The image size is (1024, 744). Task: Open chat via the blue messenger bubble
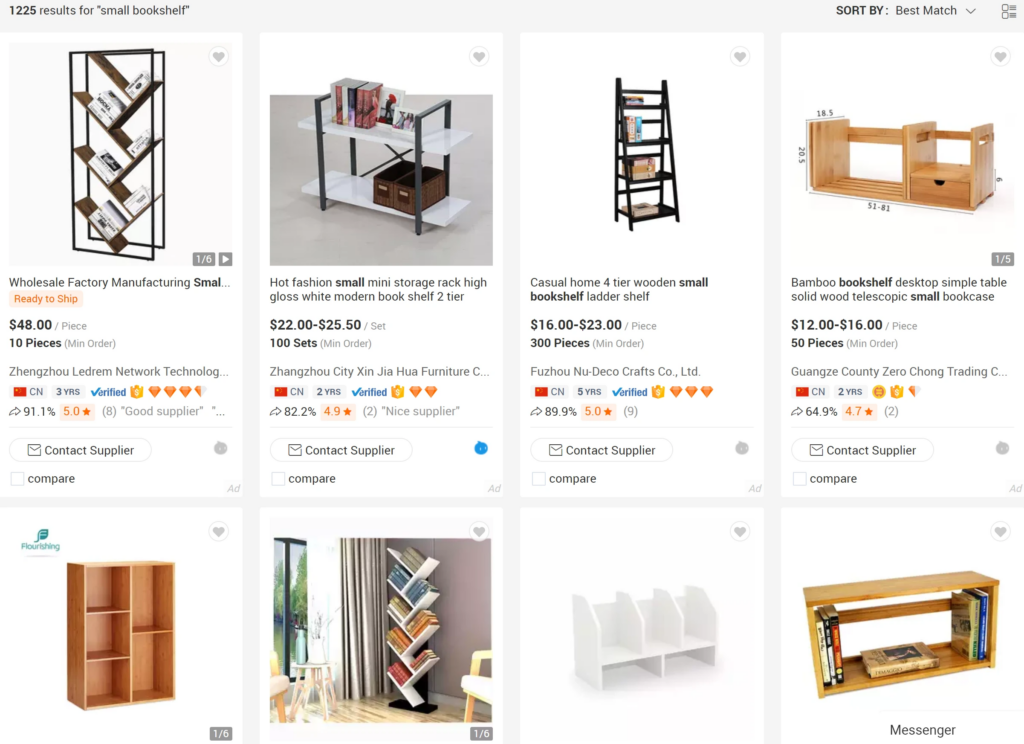pyautogui.click(x=480, y=450)
